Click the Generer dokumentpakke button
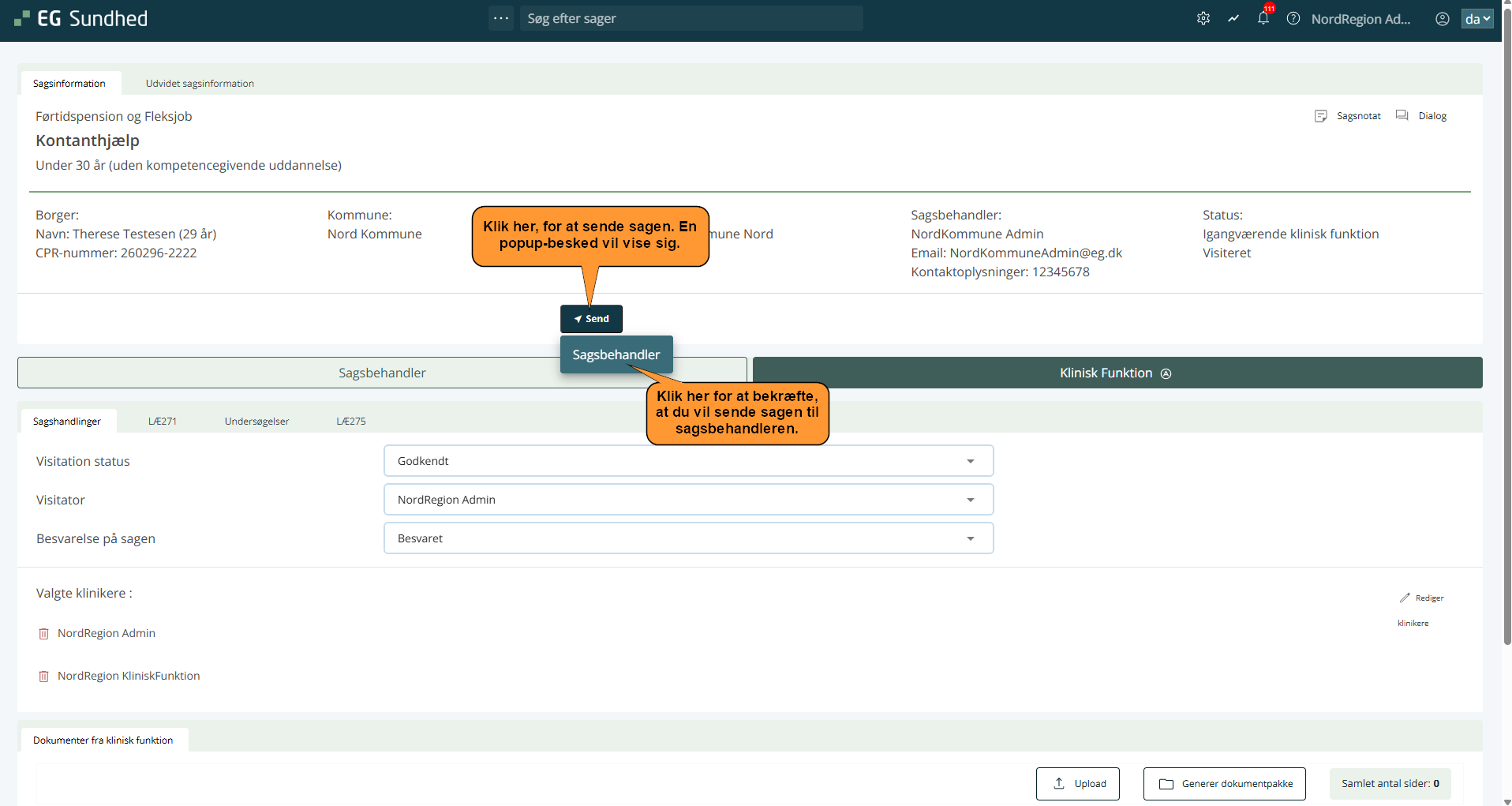The height and width of the screenshot is (806, 1512). click(1224, 784)
